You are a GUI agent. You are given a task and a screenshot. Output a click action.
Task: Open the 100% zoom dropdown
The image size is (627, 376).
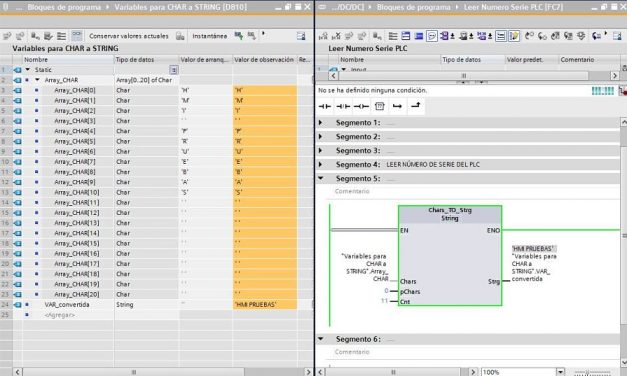561,372
